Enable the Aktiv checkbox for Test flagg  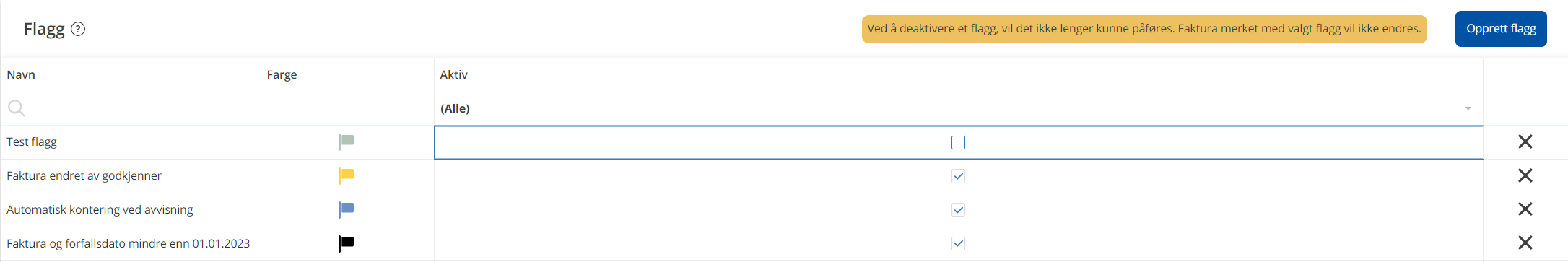pyautogui.click(x=958, y=142)
